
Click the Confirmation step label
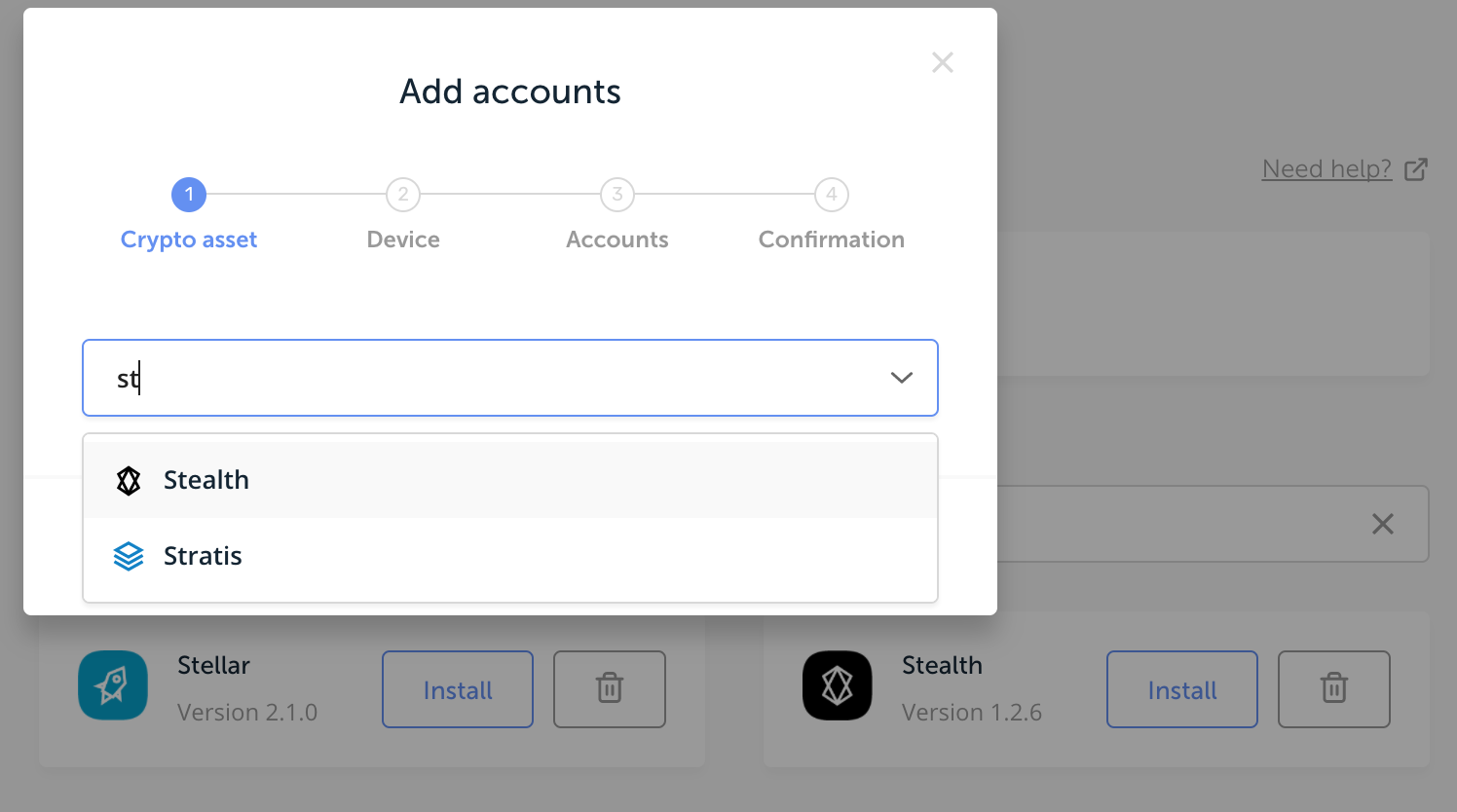832,240
